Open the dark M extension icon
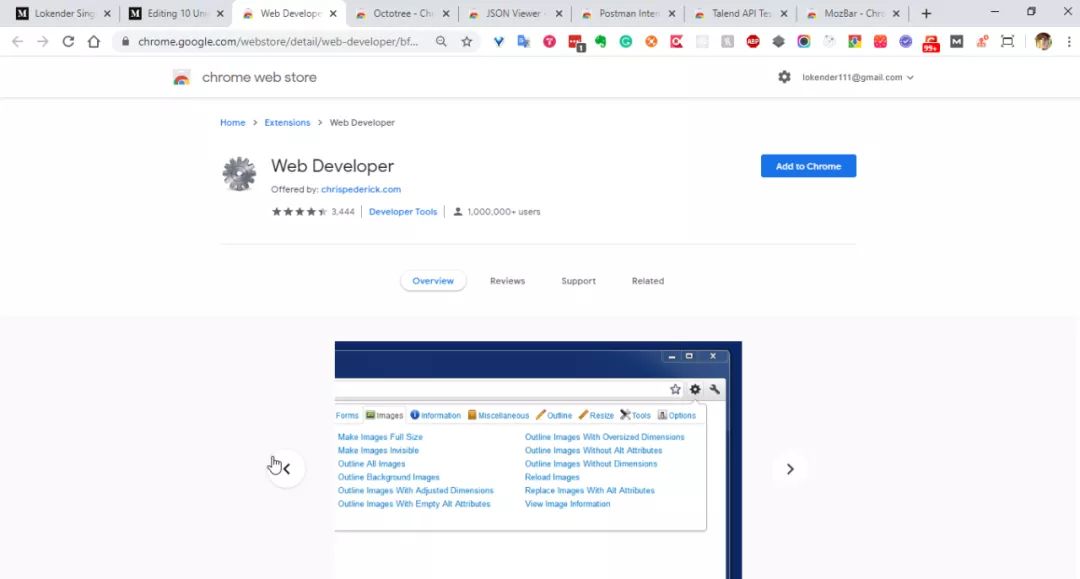The height and width of the screenshot is (579, 1080). [x=957, y=41]
